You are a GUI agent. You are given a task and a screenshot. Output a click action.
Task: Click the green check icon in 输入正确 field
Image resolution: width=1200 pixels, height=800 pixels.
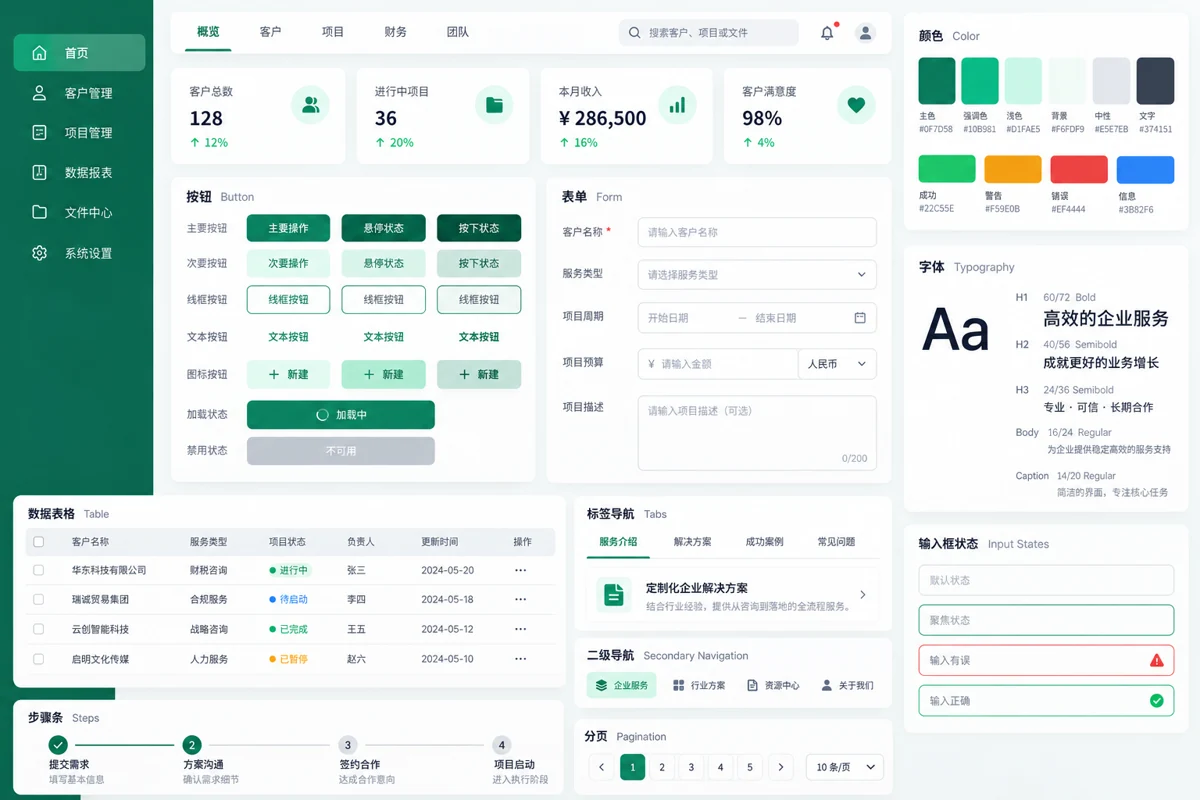tap(1157, 701)
